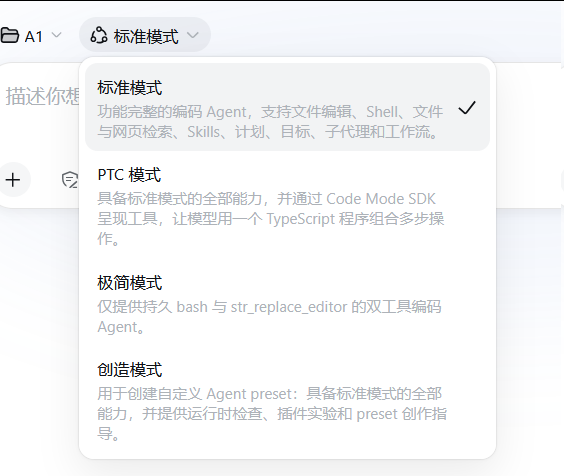Screen dimensions: 564x476
Task: Click the shield icon below the input
Action: (x=70, y=180)
